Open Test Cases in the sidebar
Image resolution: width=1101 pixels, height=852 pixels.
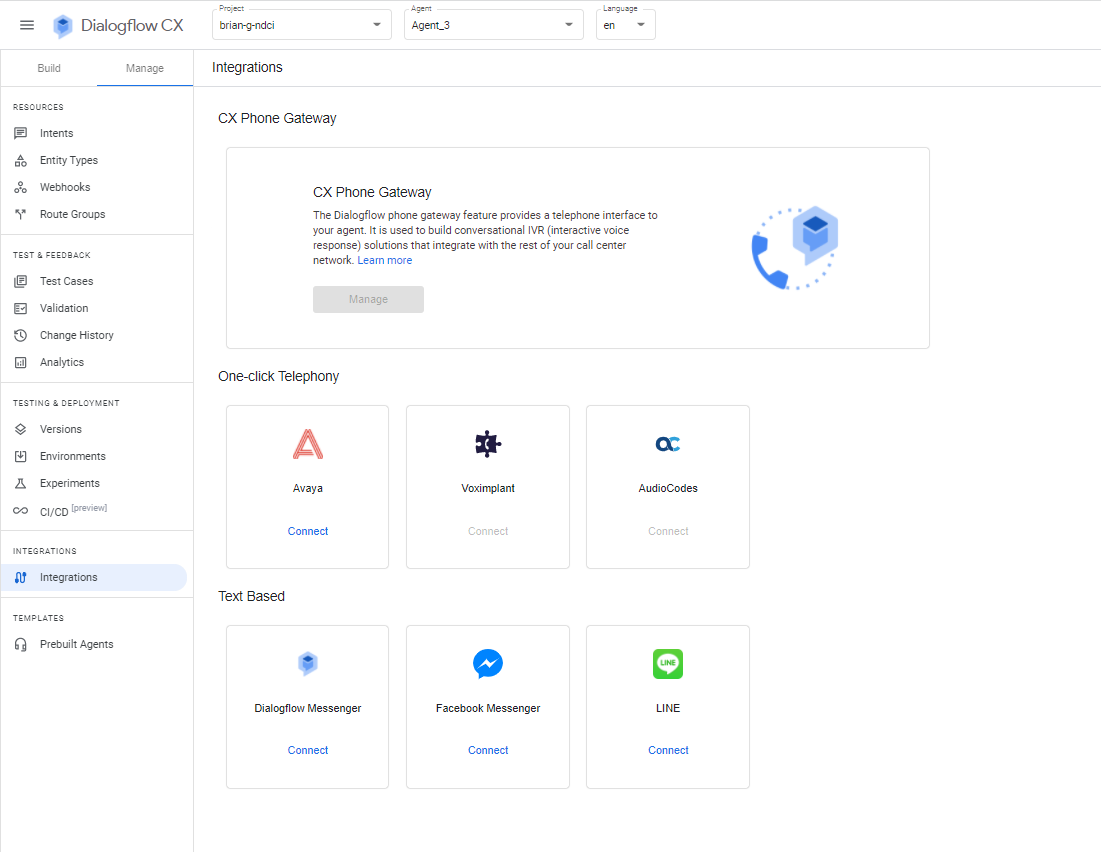point(96,281)
